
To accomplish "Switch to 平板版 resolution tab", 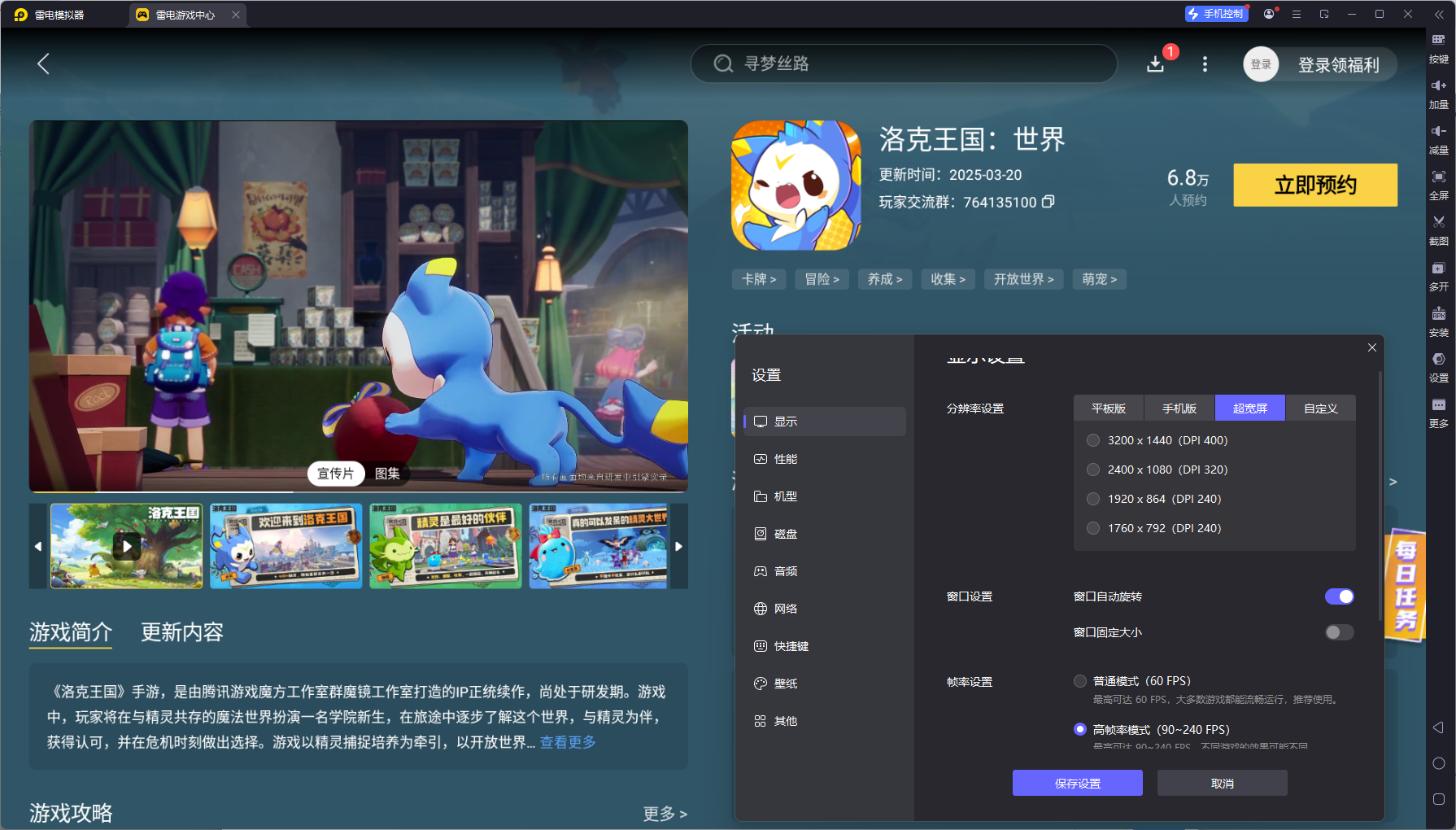I will point(1109,408).
